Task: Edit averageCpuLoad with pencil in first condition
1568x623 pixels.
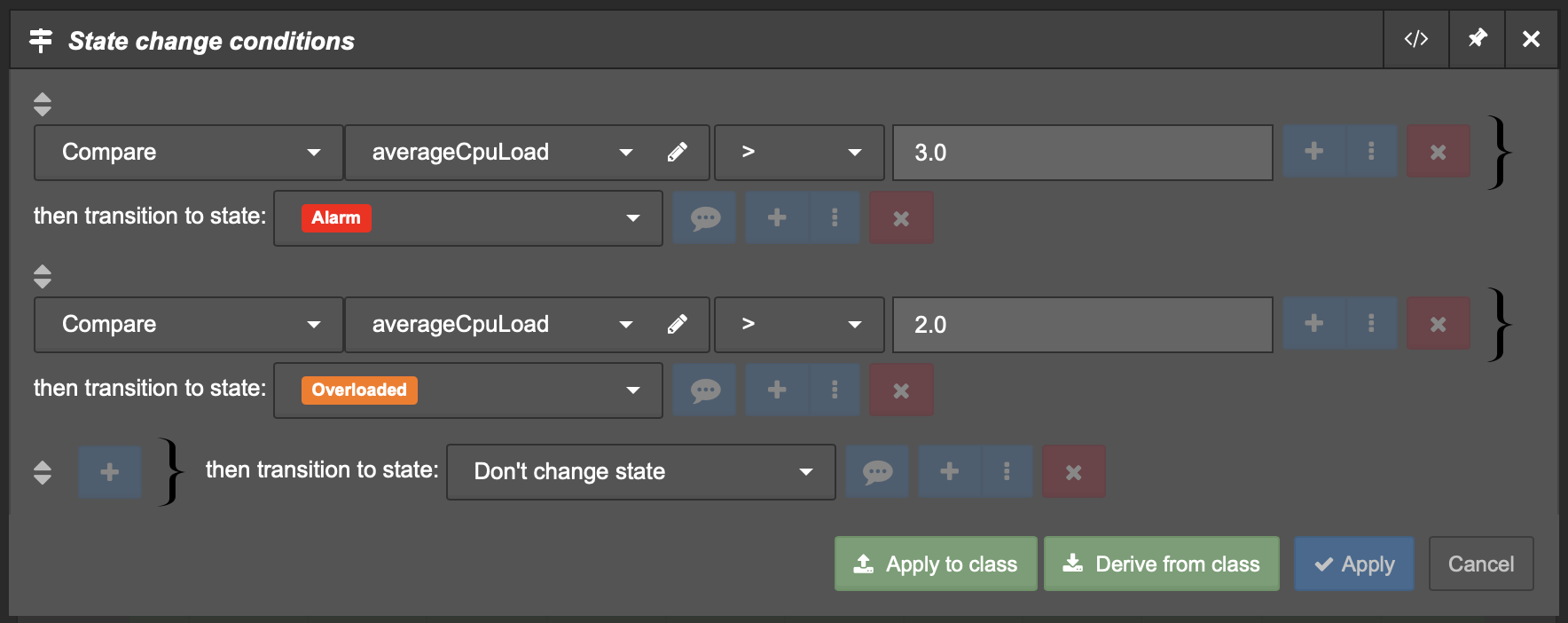Action: pos(678,153)
